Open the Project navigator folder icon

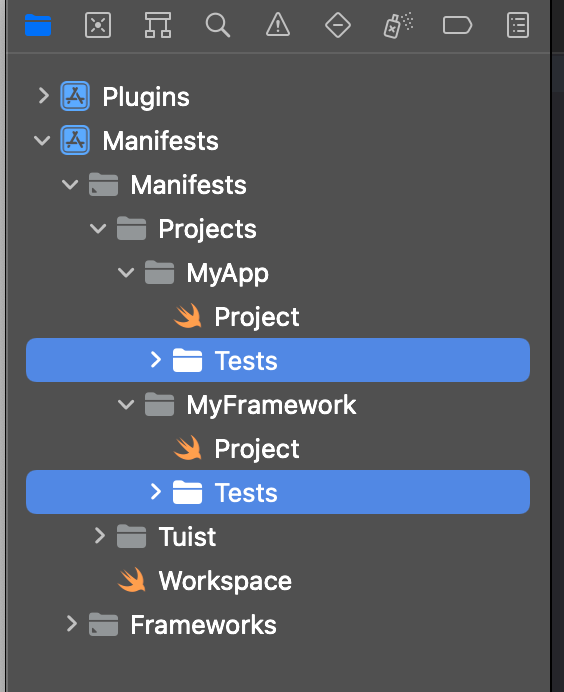point(38,25)
